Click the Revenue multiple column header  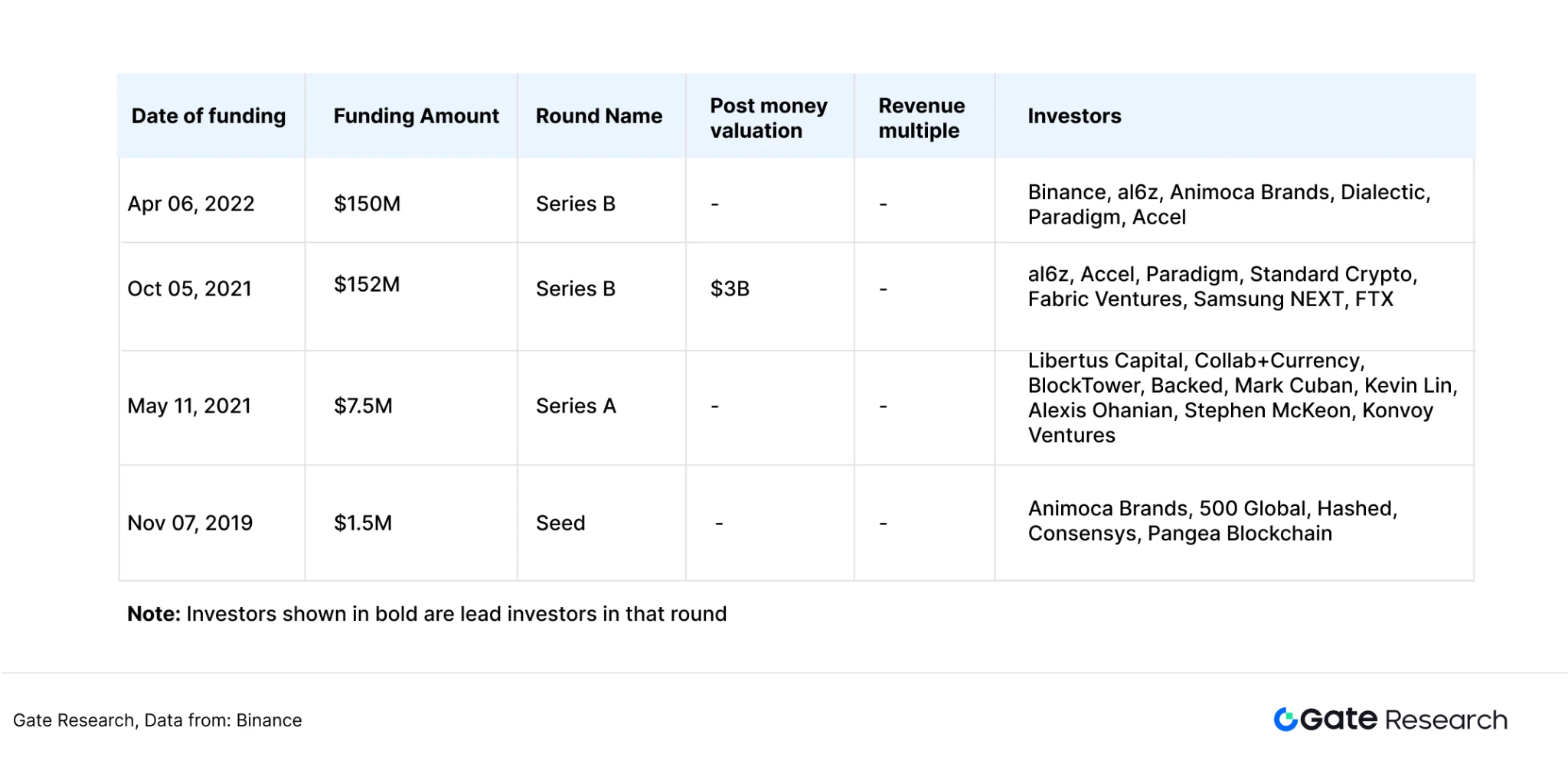(x=921, y=118)
